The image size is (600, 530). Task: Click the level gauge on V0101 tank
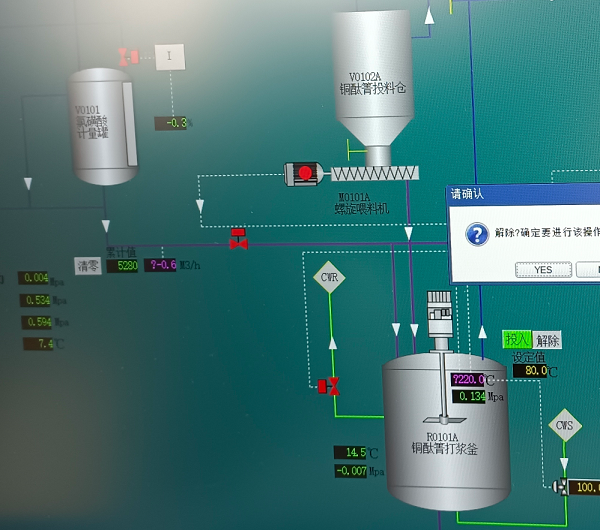tap(128, 125)
